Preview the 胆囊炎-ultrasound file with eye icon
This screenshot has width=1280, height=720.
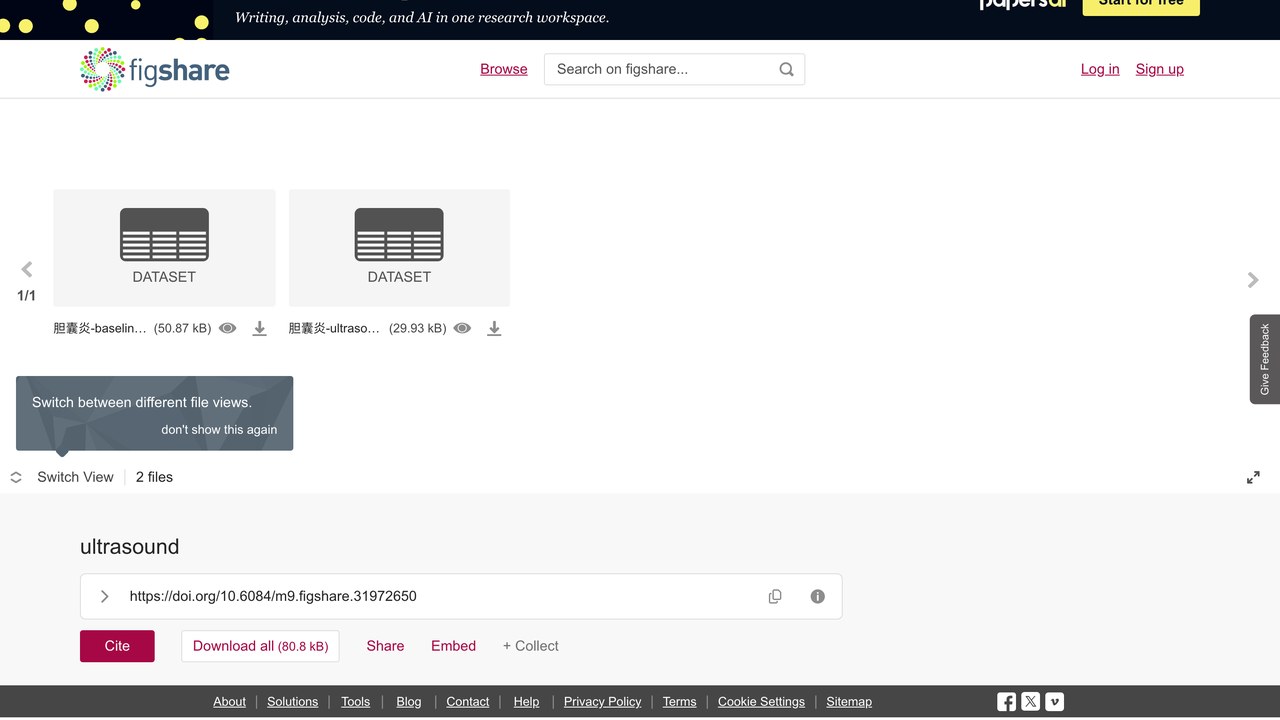pyautogui.click(x=462, y=328)
